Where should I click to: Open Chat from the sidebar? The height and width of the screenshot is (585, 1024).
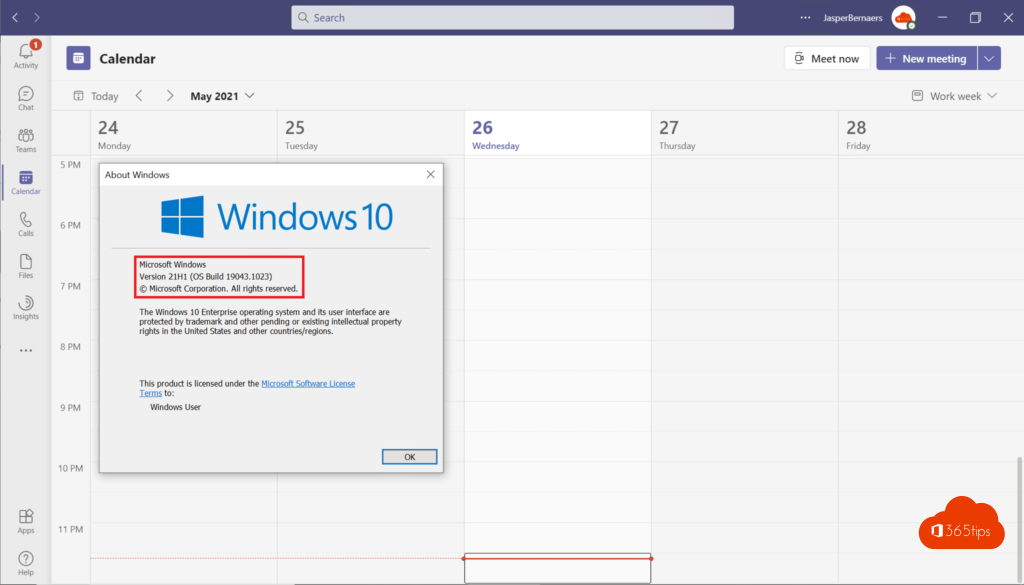click(x=26, y=99)
